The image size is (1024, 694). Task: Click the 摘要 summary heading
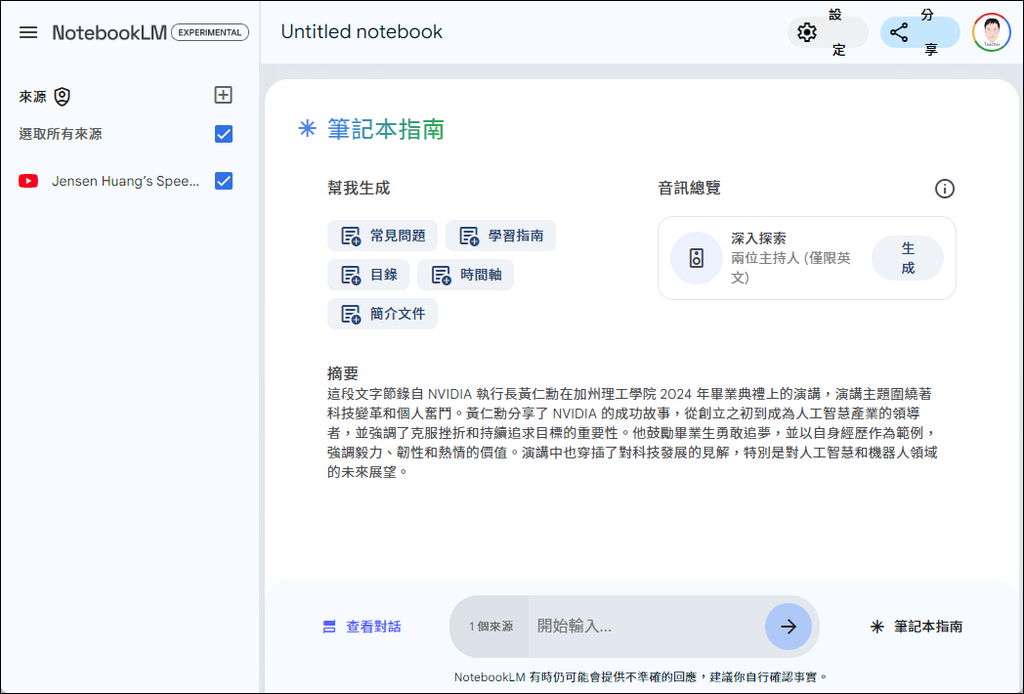coord(343,373)
